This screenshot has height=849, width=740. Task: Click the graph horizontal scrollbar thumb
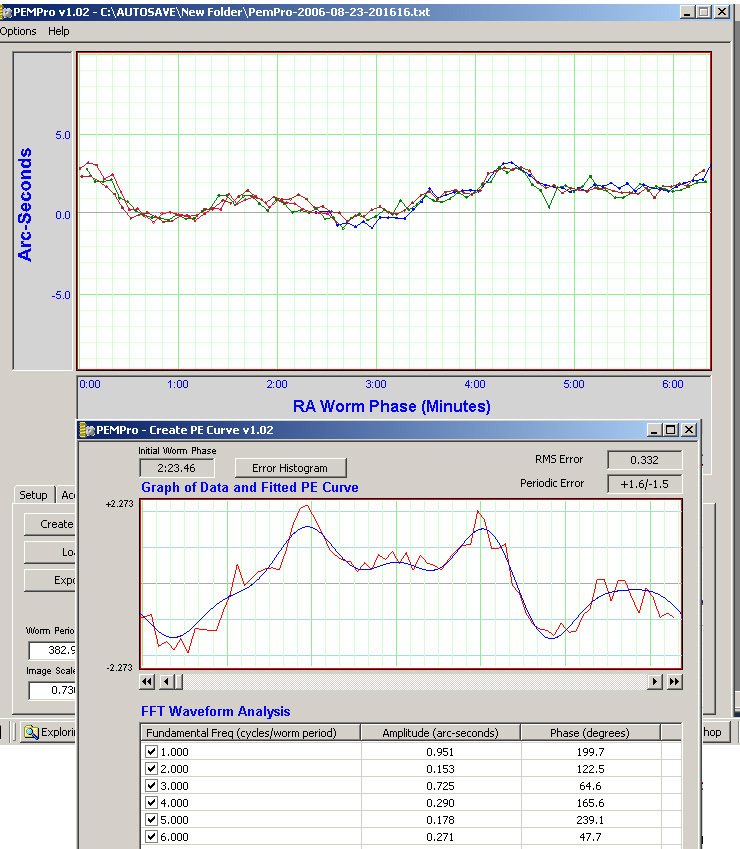(179, 682)
